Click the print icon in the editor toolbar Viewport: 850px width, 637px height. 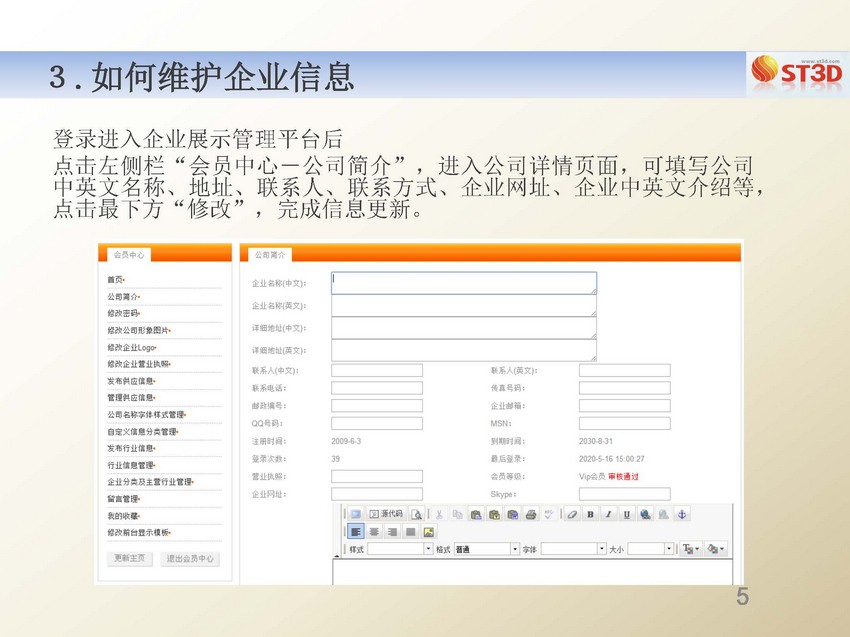pos(531,514)
